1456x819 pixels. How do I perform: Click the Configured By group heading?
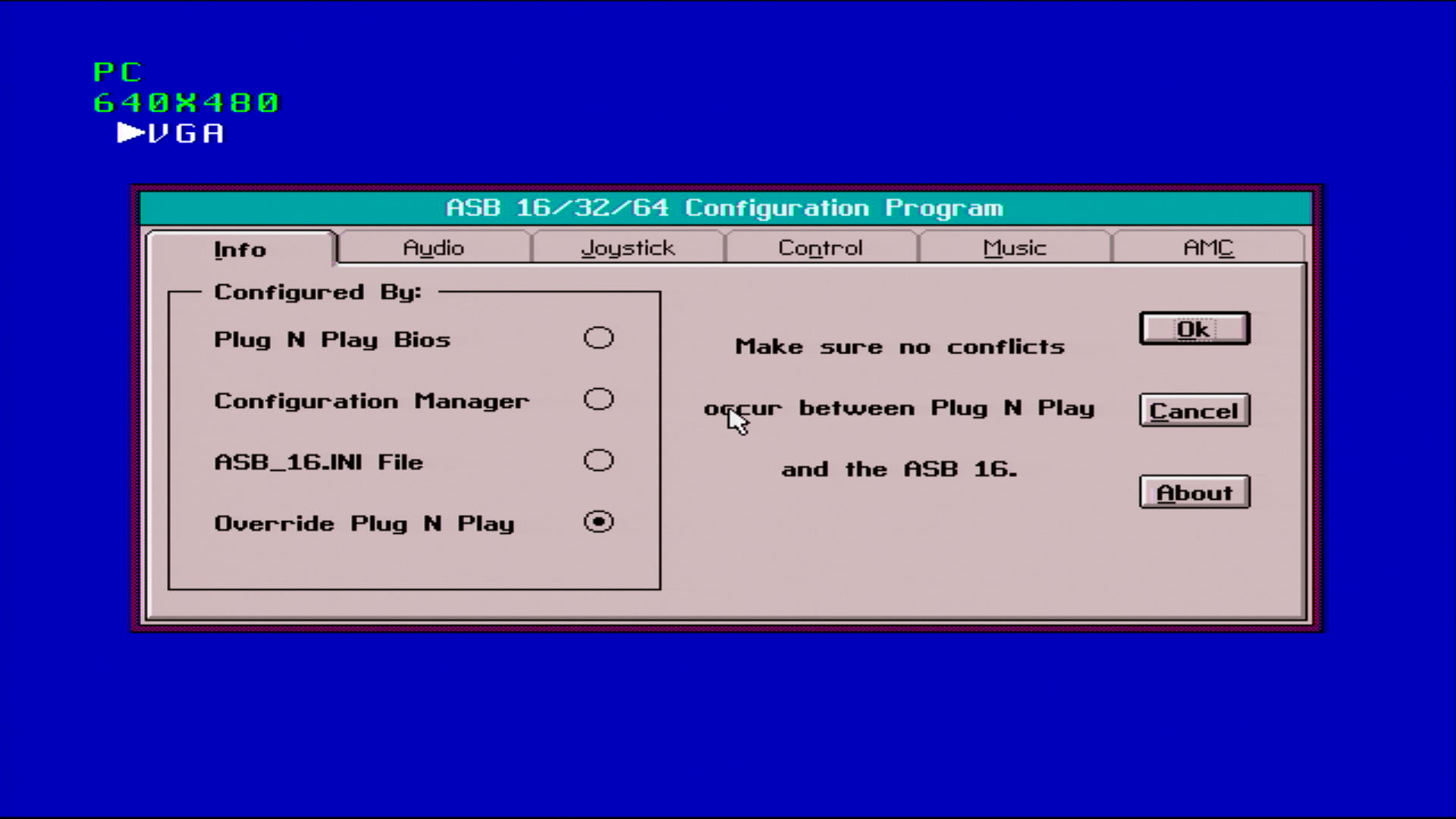click(317, 292)
